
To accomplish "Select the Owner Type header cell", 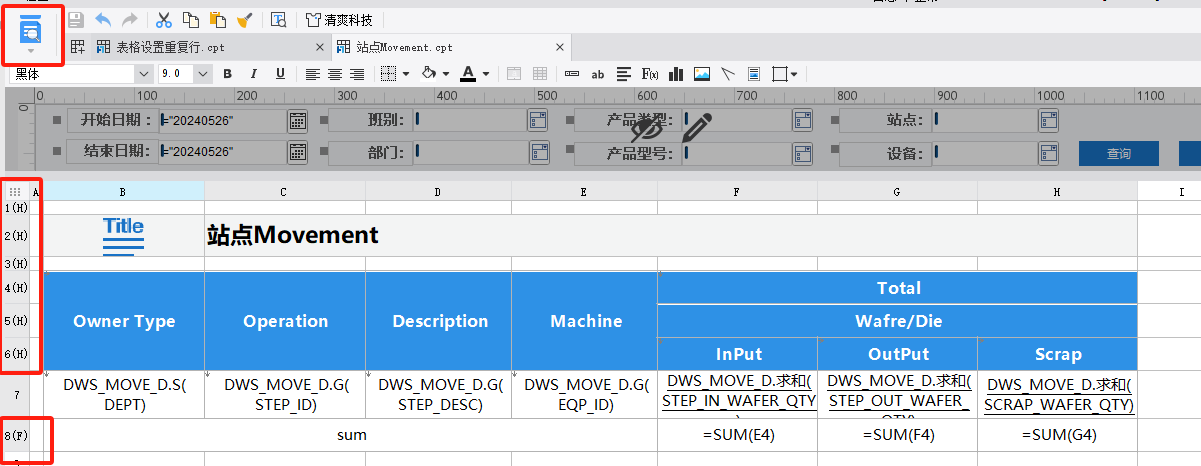I will pyautogui.click(x=124, y=321).
